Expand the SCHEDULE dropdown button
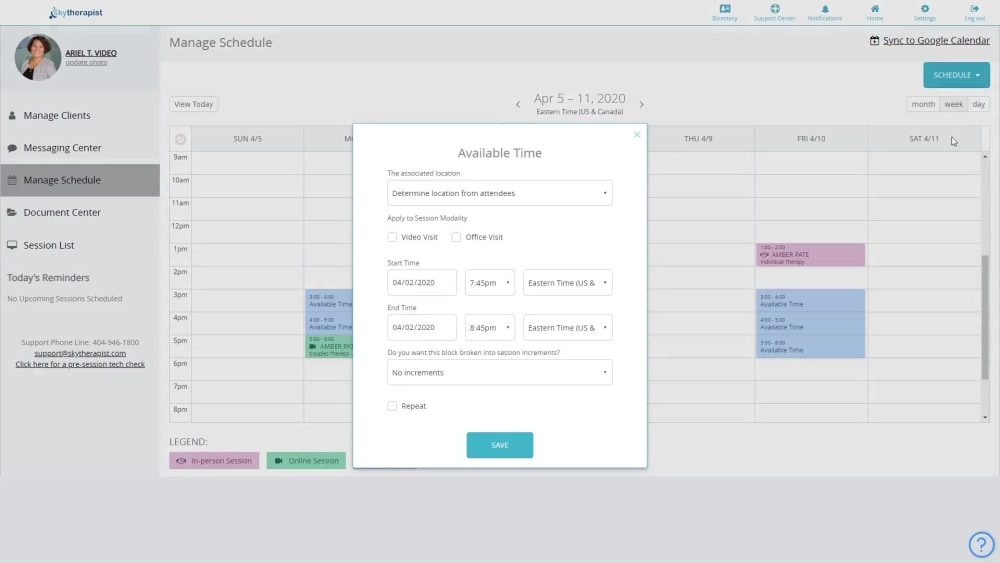Screen dimensions: 1000x563 point(956,75)
